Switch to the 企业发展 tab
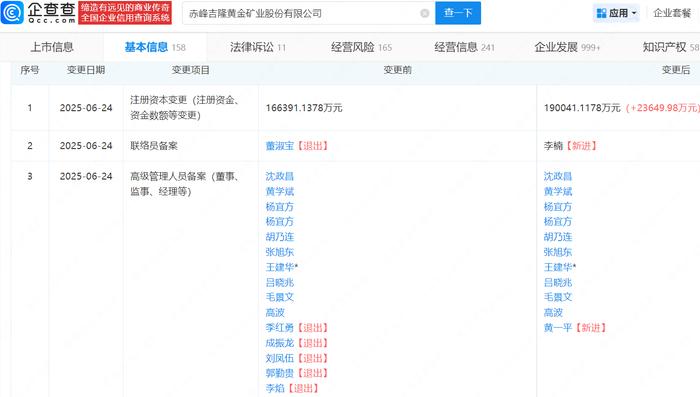The height and width of the screenshot is (397, 700). pos(567,47)
